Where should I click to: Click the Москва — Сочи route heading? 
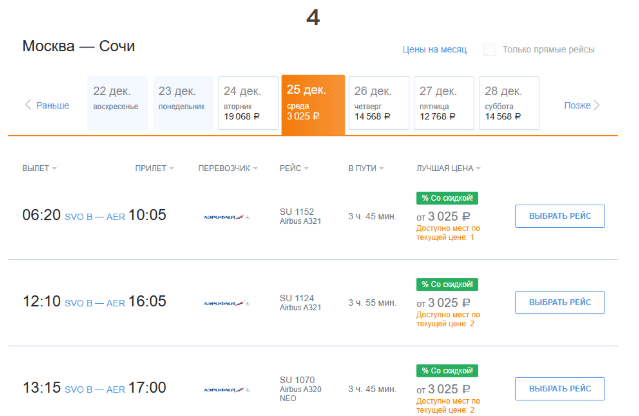[78, 46]
